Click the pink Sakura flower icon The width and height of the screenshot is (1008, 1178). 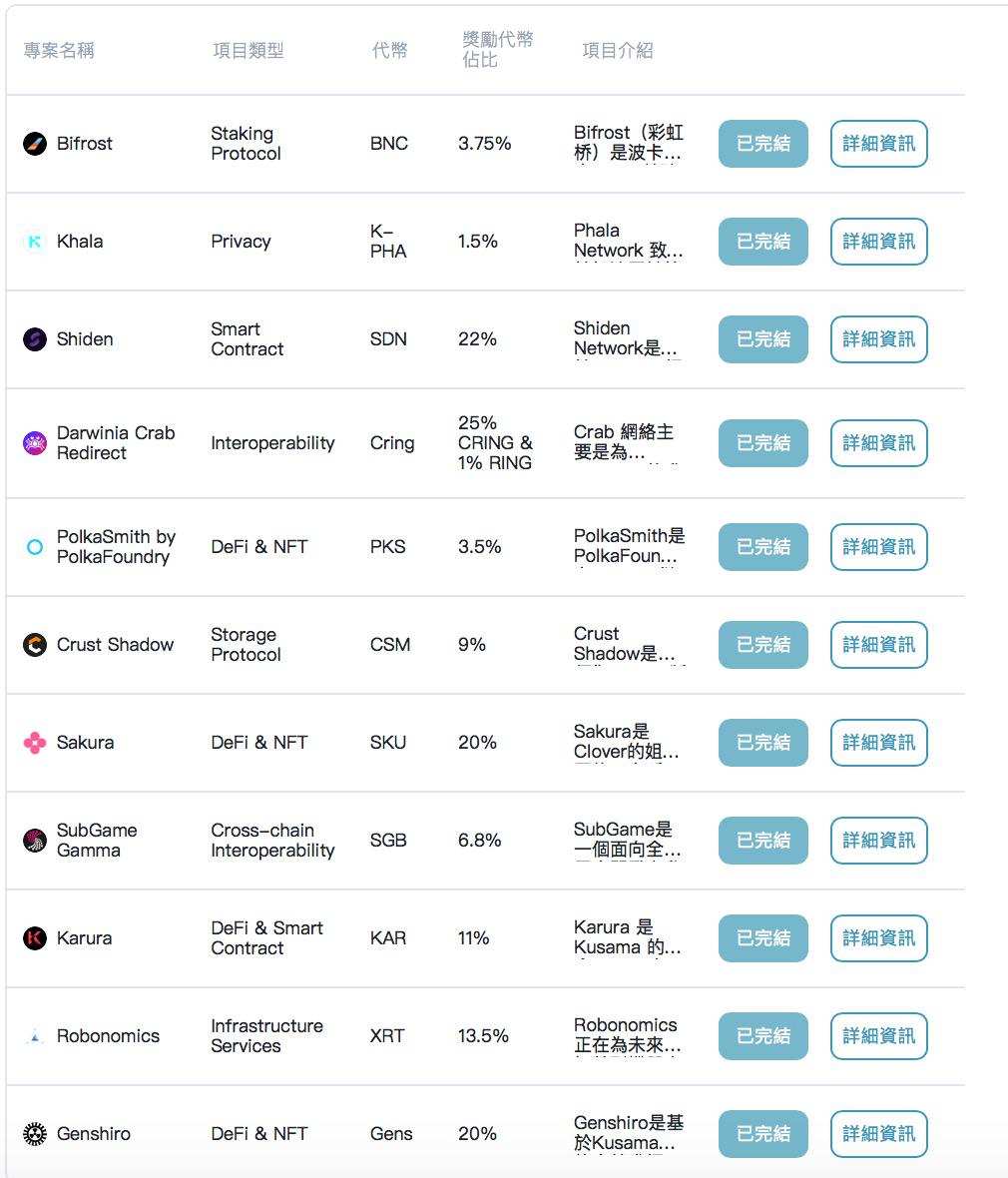(35, 743)
